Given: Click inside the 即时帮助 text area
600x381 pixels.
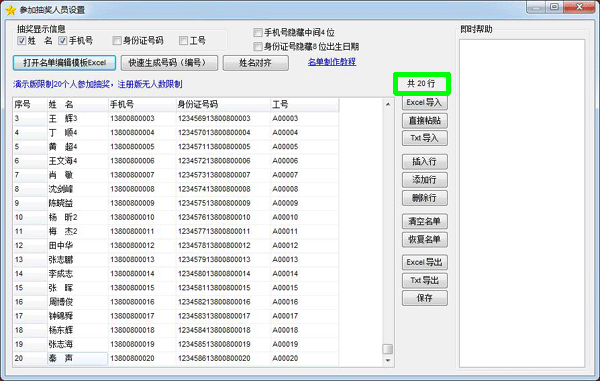Looking at the screenshot, I should pyautogui.click(x=522, y=203).
